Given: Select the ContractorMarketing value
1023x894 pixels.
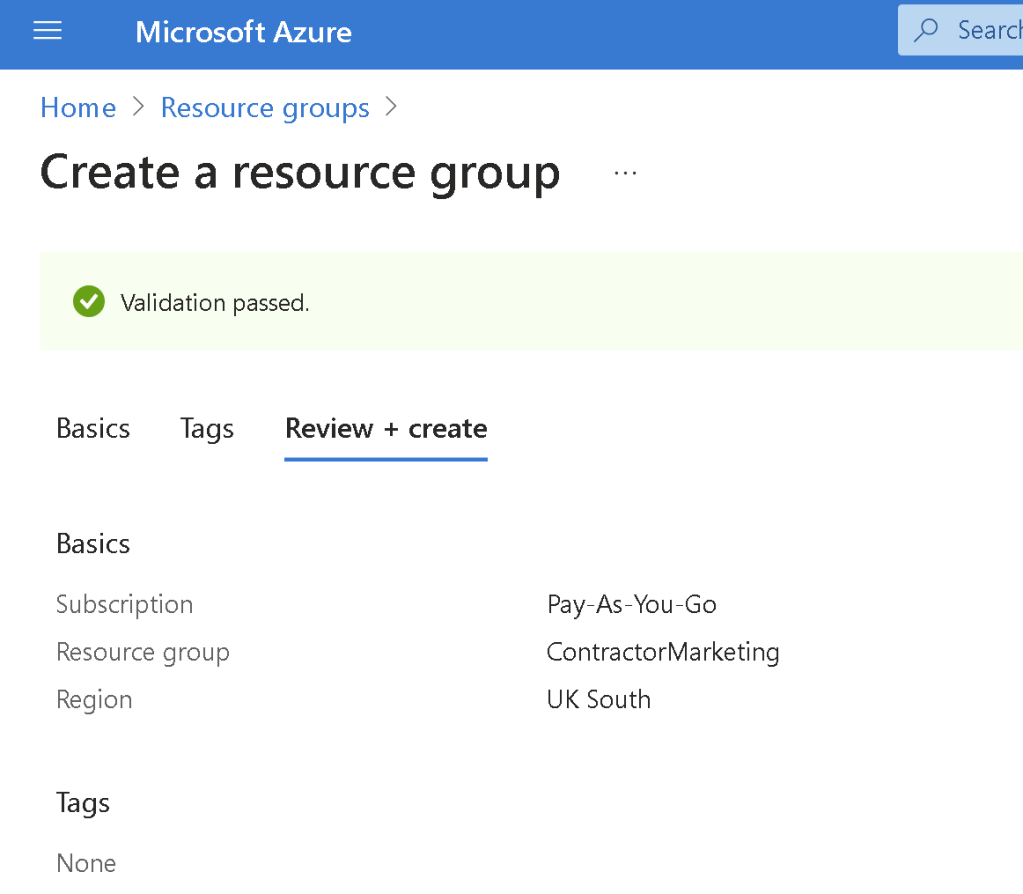Looking at the screenshot, I should (663, 653).
